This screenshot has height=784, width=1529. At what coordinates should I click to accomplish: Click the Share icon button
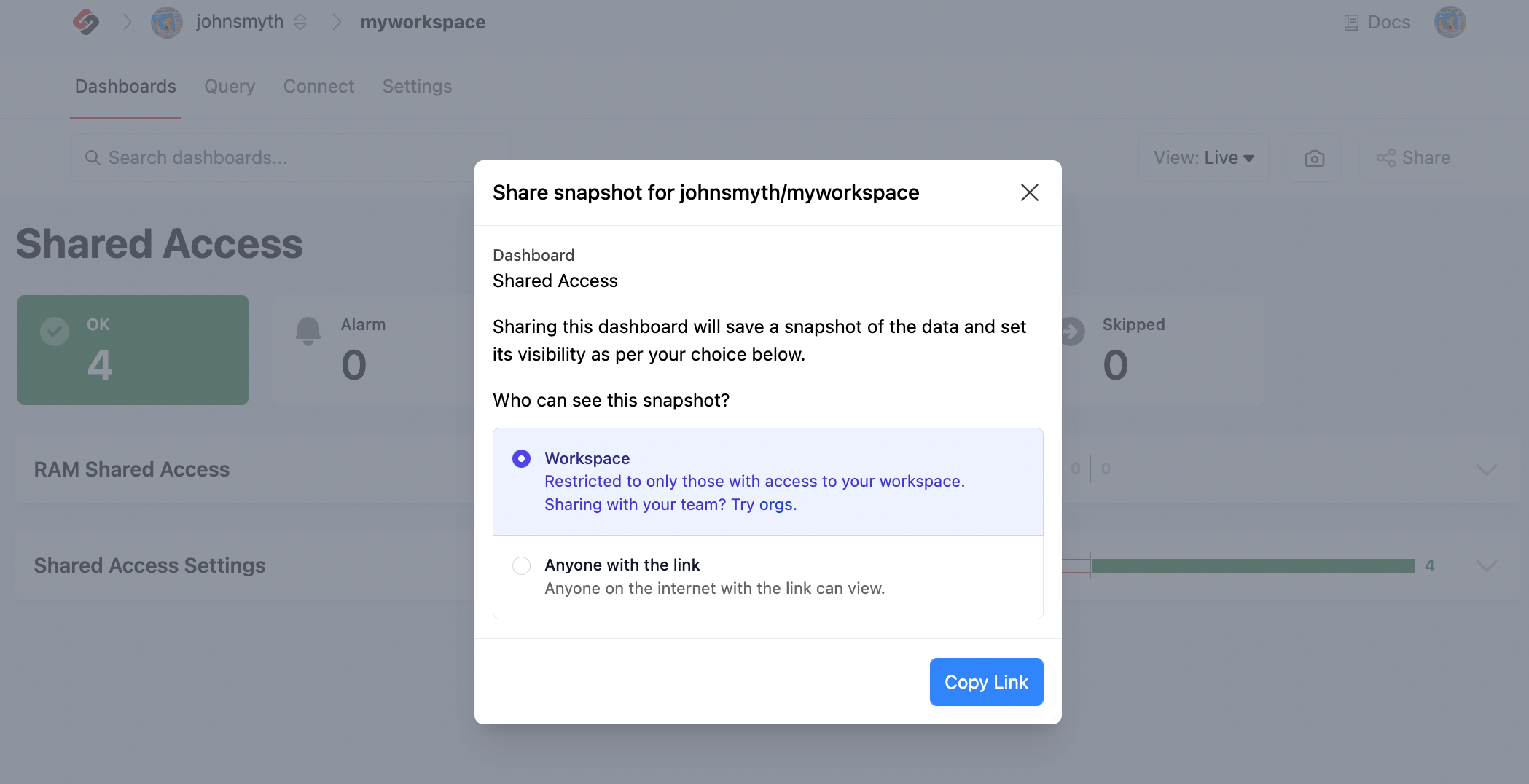click(1413, 158)
